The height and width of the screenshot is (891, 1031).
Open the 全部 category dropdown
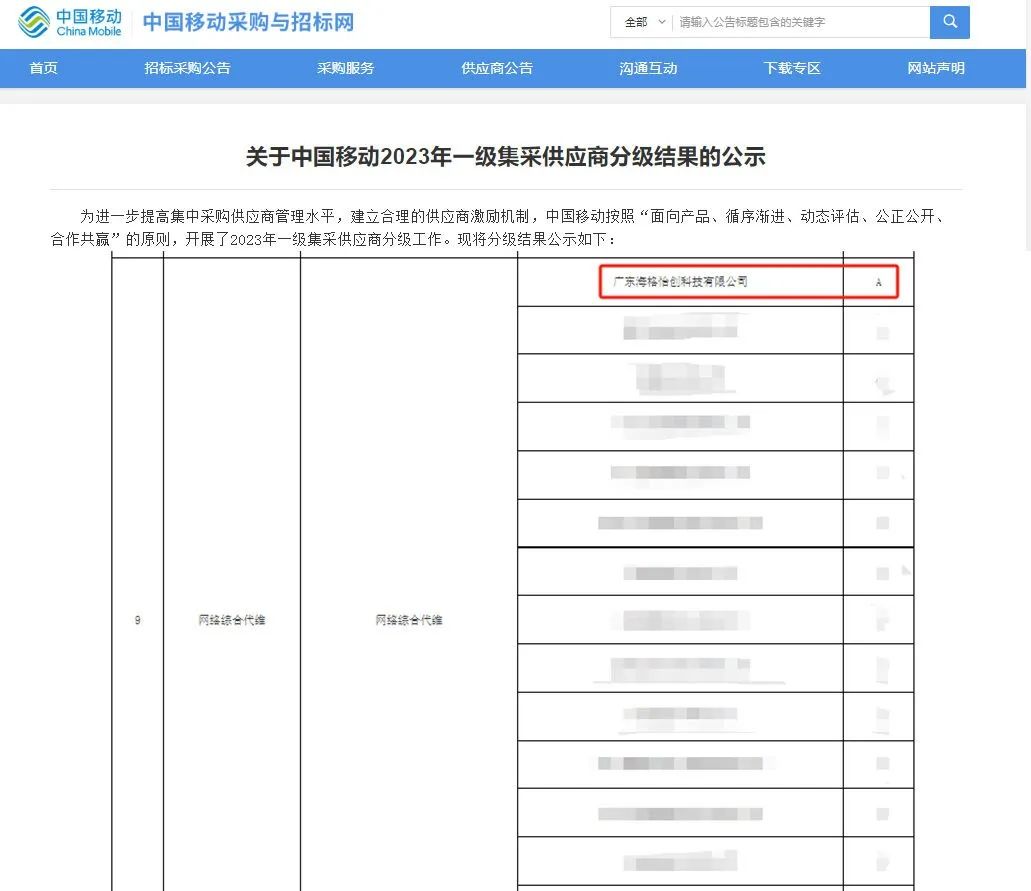click(x=644, y=22)
